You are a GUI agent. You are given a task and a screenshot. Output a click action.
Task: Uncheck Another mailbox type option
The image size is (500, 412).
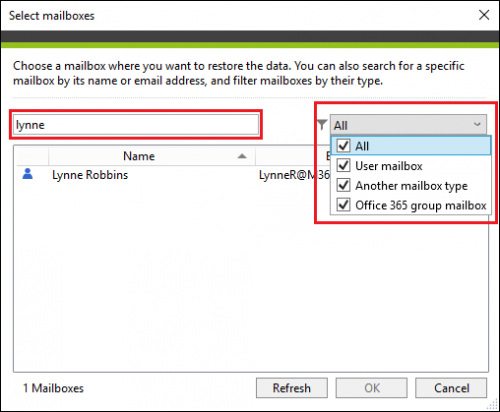point(343,185)
